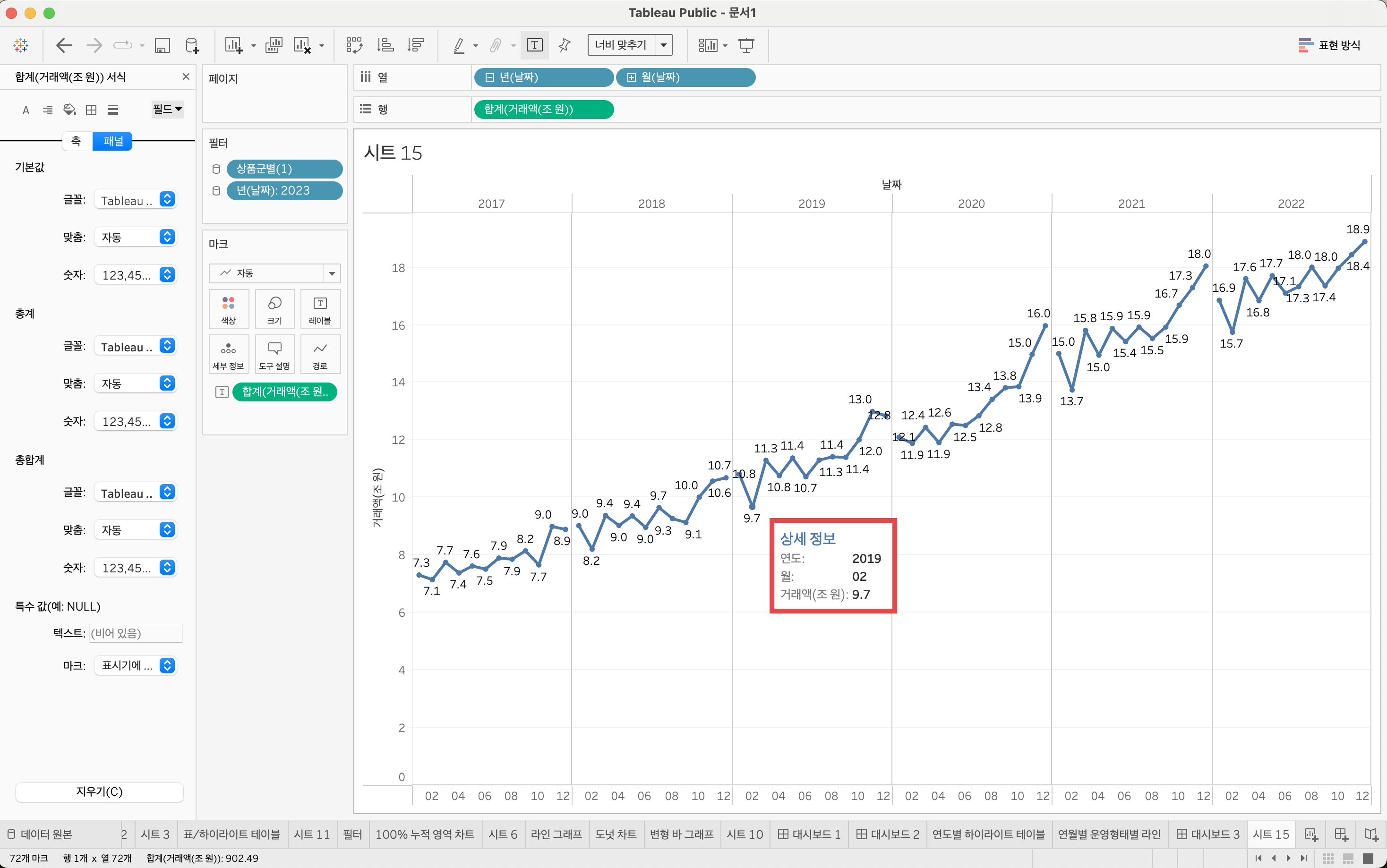Screen dimensions: 1387x868
Task: Click the shading paint bucket format icon
Action: click(69, 110)
